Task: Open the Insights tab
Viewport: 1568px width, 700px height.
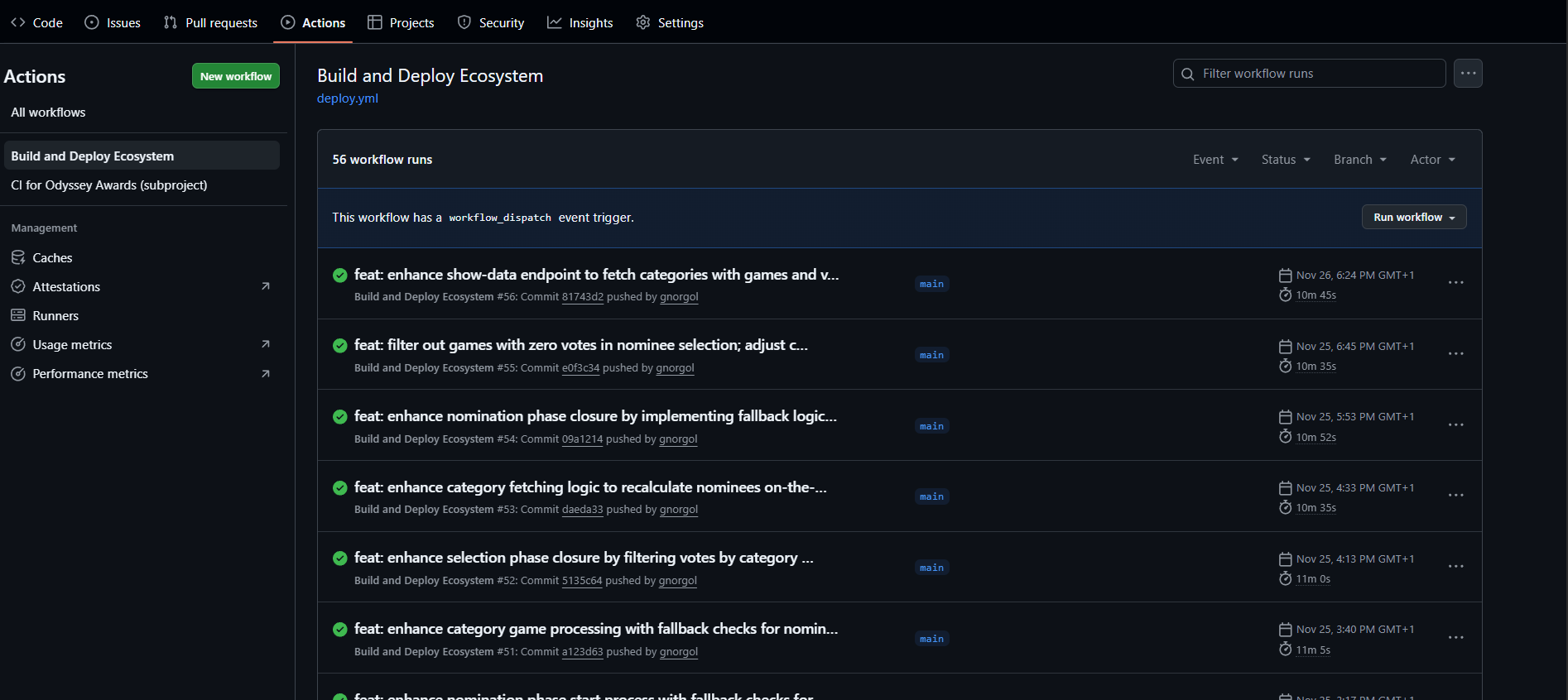Action: pos(580,22)
